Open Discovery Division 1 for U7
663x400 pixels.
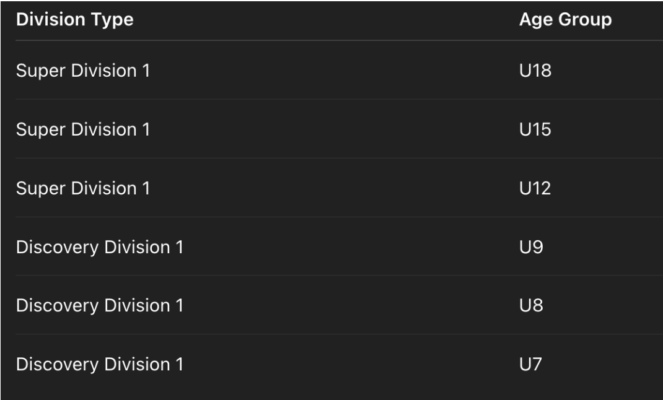click(100, 364)
